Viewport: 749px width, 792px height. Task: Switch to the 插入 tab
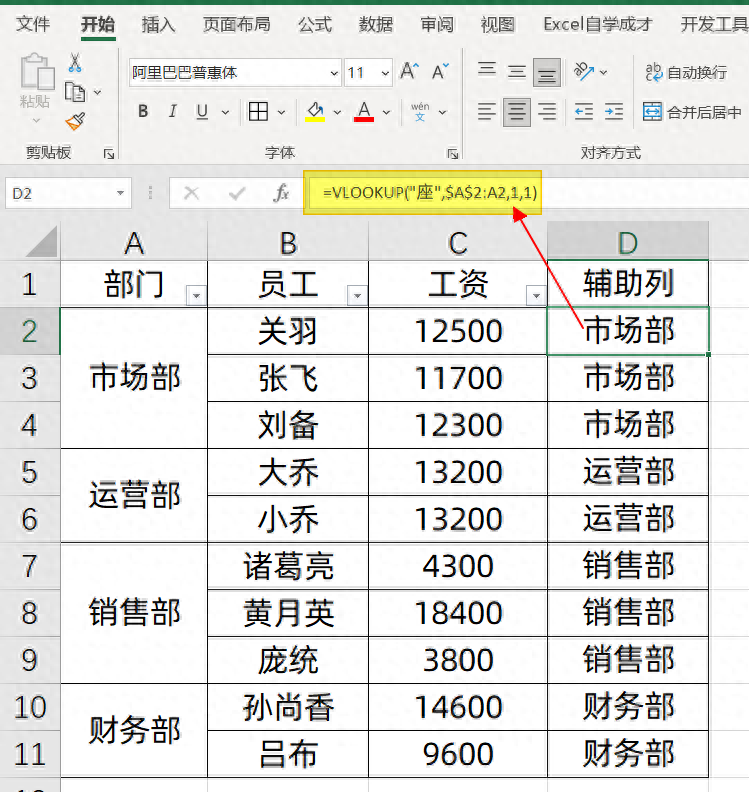158,24
